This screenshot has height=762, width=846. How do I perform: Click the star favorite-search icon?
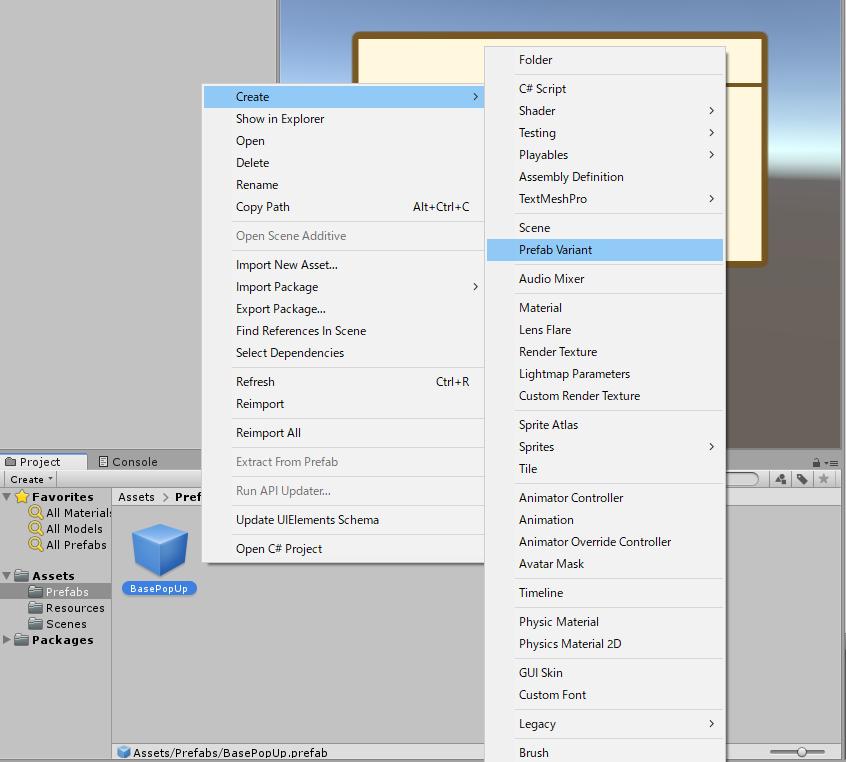822,479
